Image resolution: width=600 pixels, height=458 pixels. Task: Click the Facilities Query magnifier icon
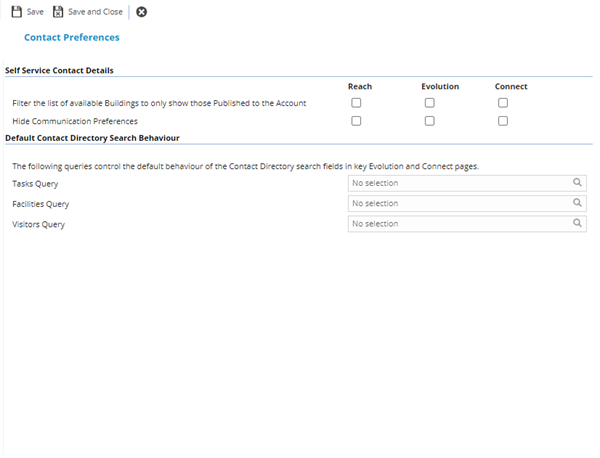coord(578,203)
